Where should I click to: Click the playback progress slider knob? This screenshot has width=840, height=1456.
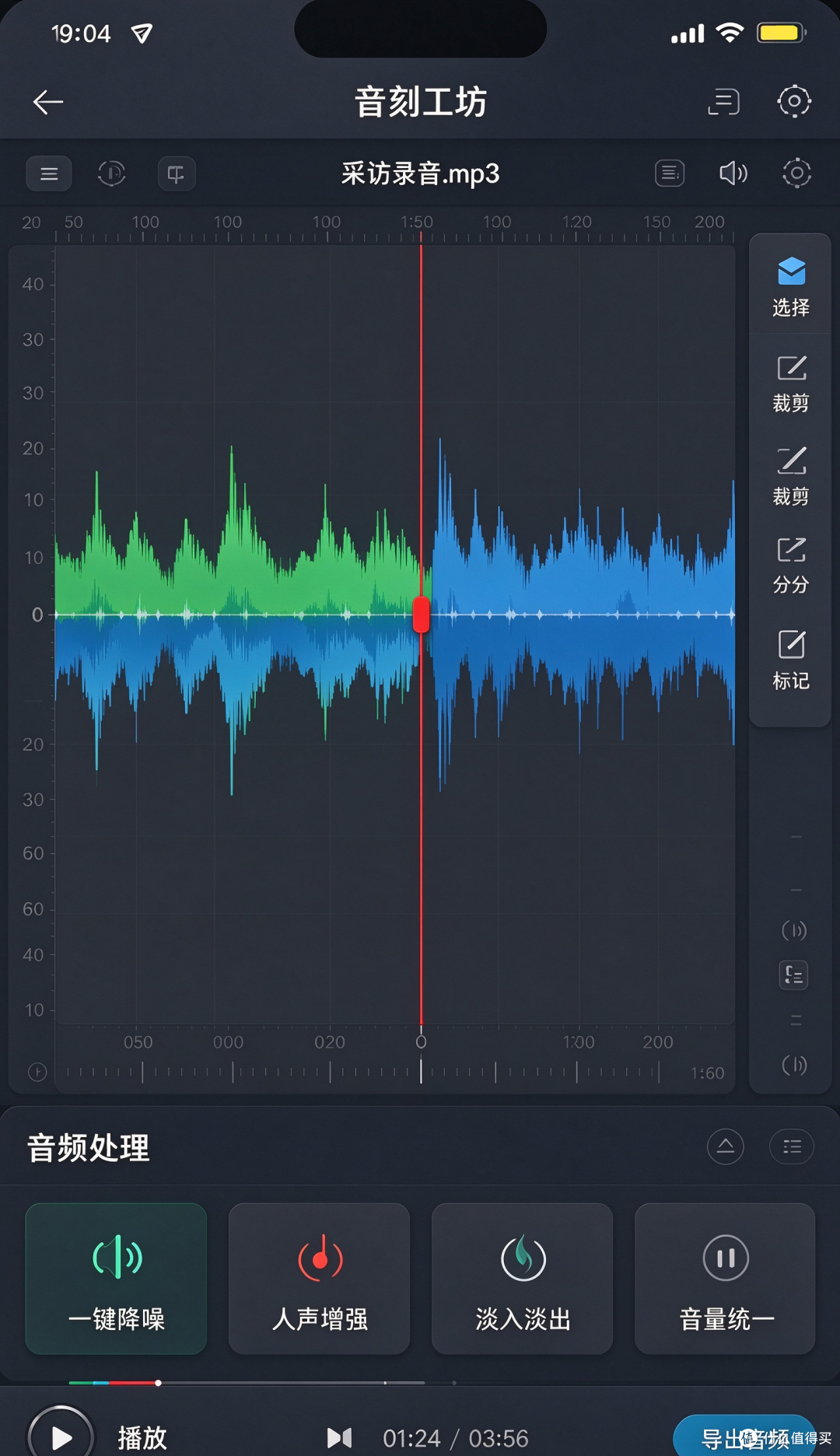[158, 1383]
